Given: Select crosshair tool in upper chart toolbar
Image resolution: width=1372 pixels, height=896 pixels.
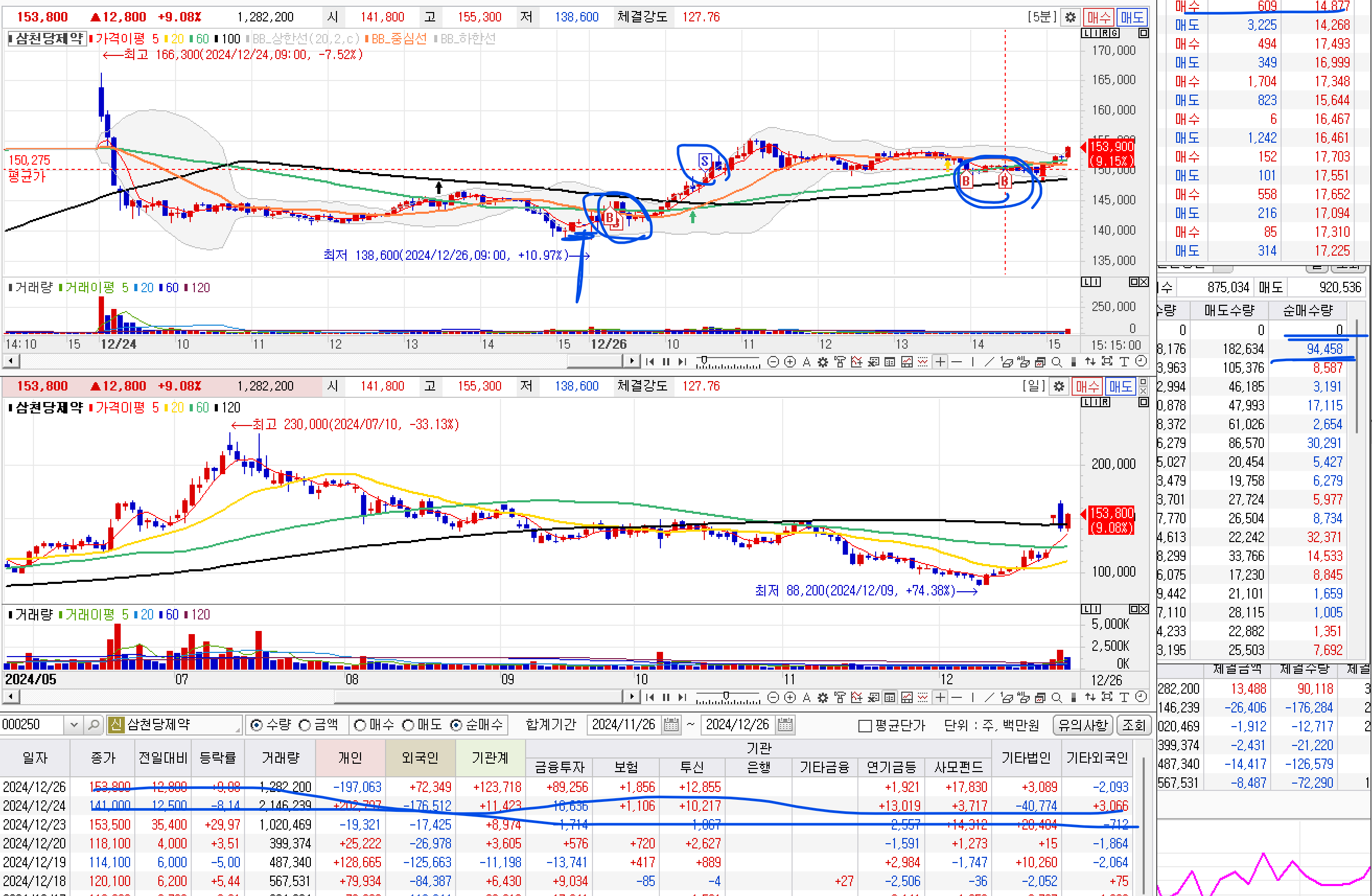Looking at the screenshot, I should 940,362.
